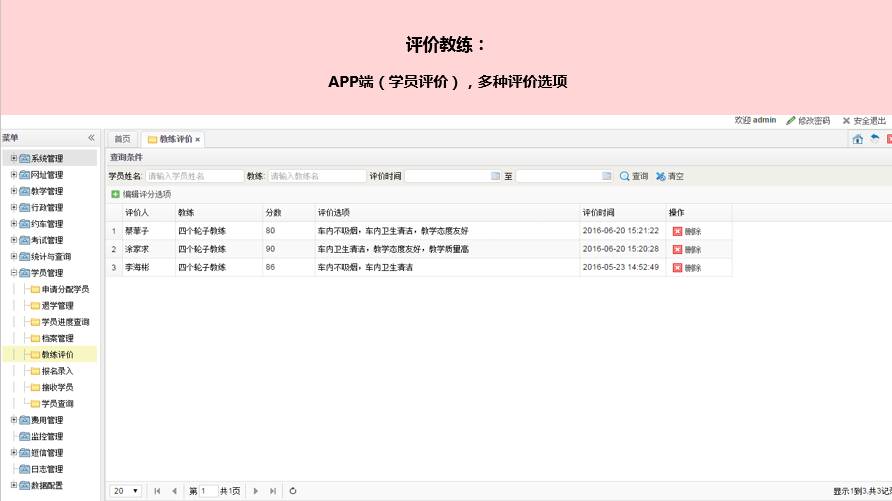This screenshot has width=892, height=501.
Task: Click the timestamp 2016-05-23 14:52:49
Action: point(621,267)
